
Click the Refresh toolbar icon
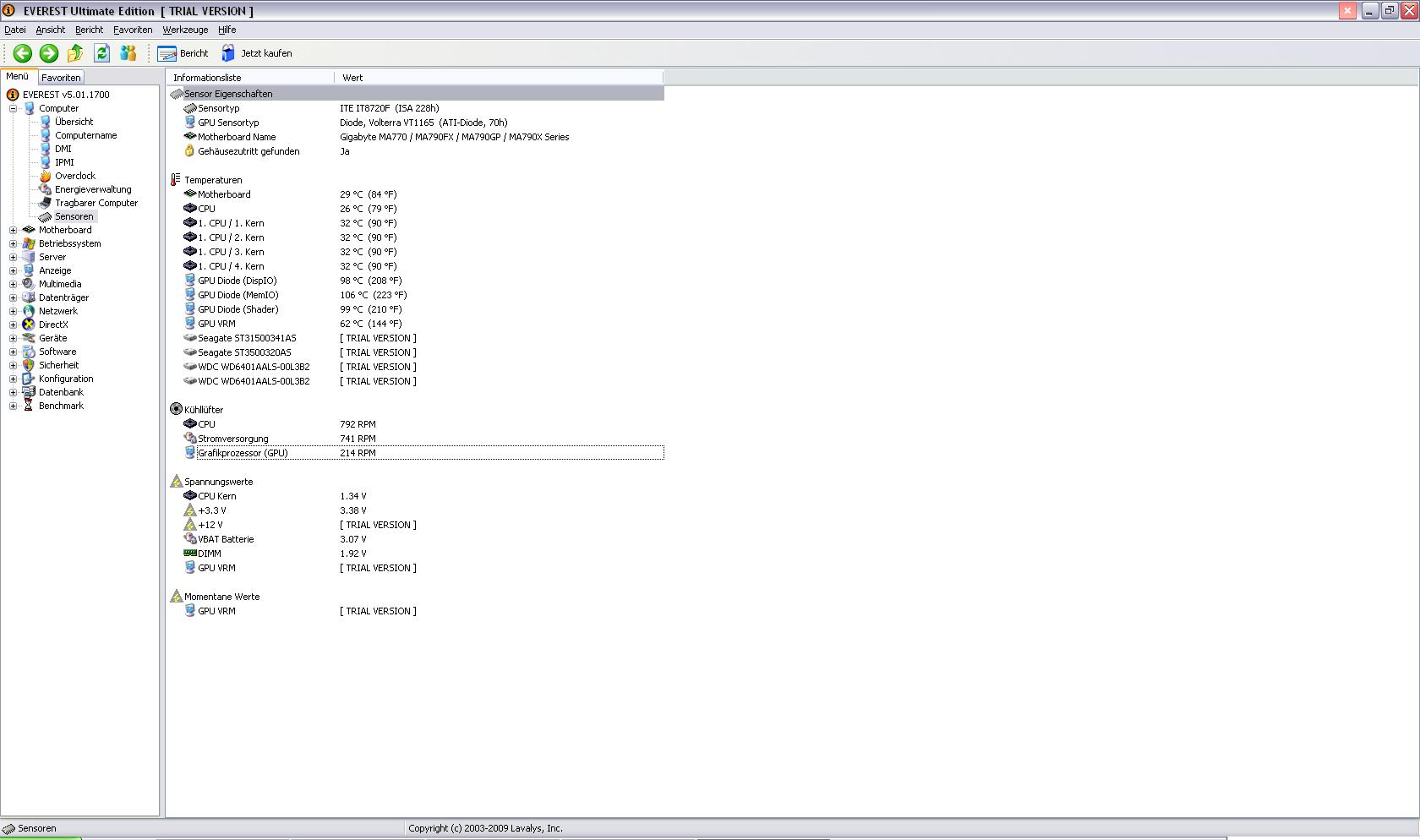coord(102,53)
